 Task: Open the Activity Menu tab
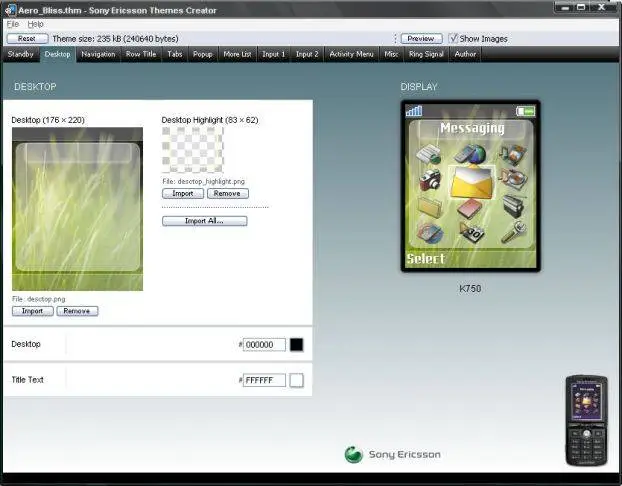(351, 54)
